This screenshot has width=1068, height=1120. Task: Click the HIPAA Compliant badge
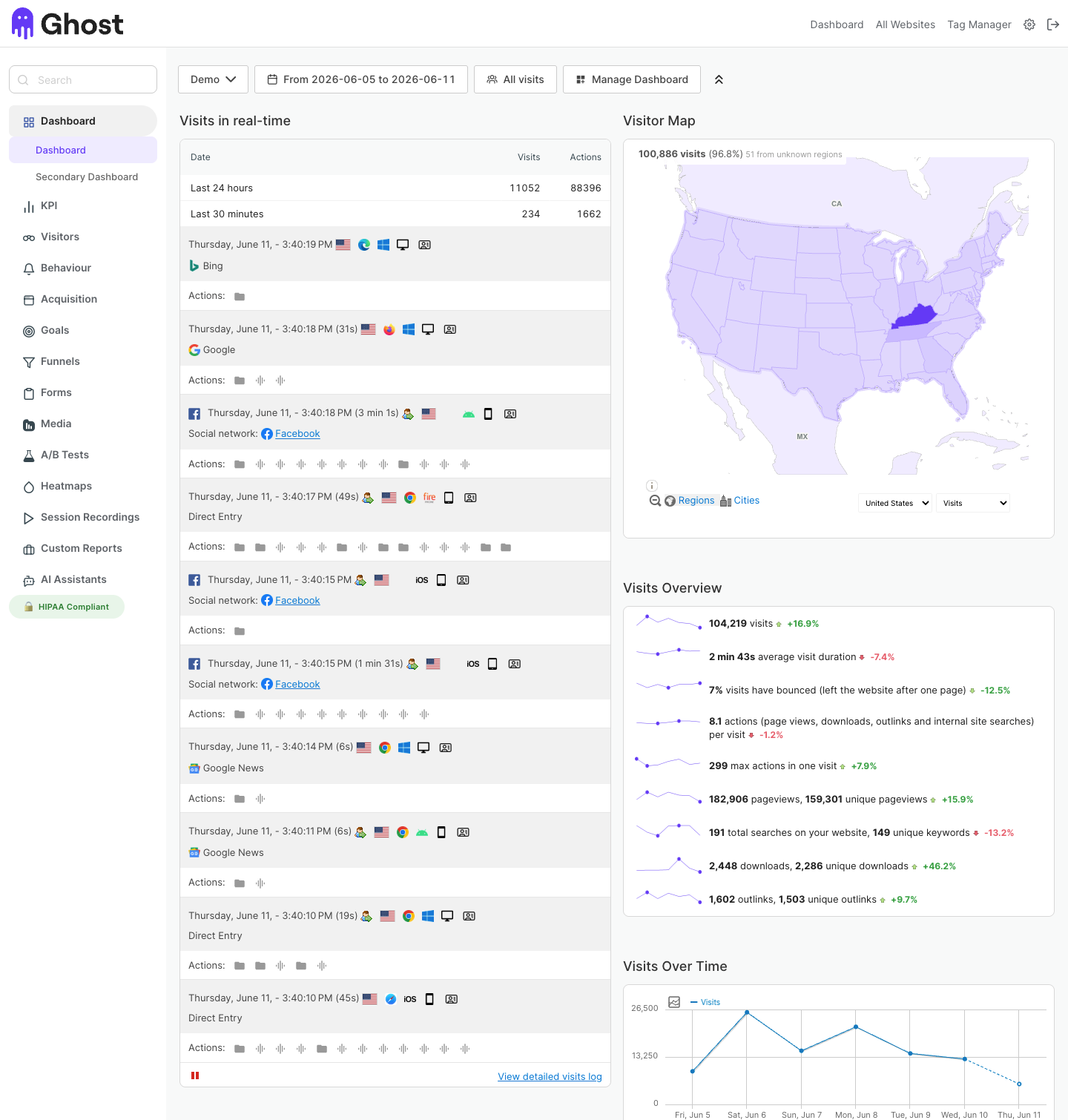point(67,607)
